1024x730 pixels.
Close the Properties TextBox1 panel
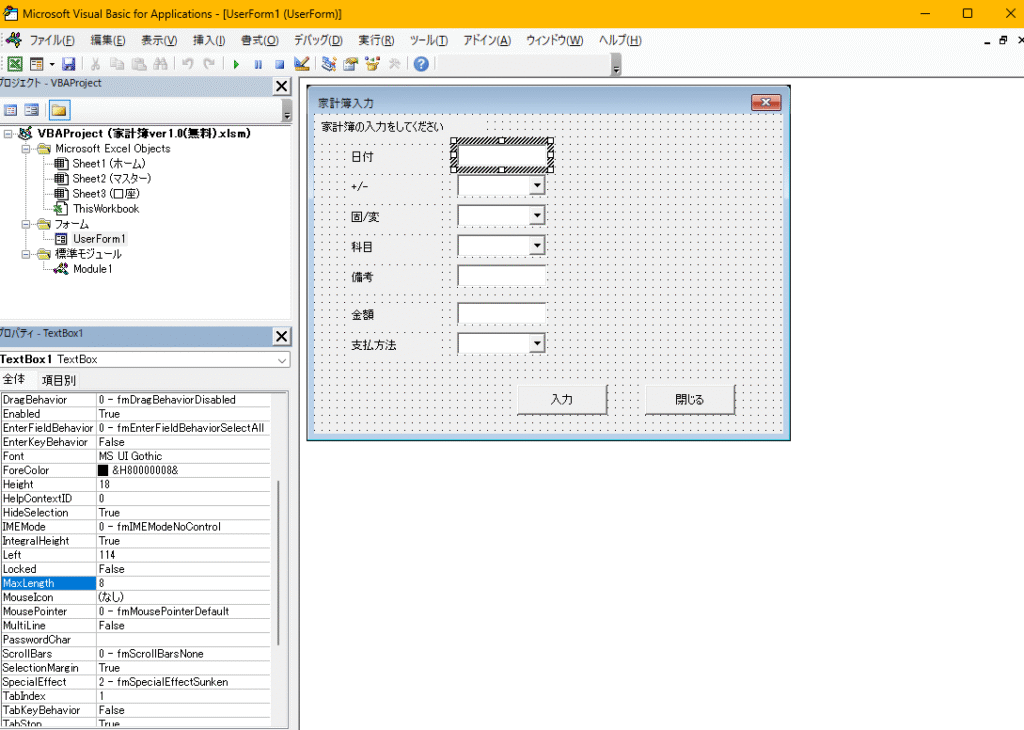pos(281,336)
